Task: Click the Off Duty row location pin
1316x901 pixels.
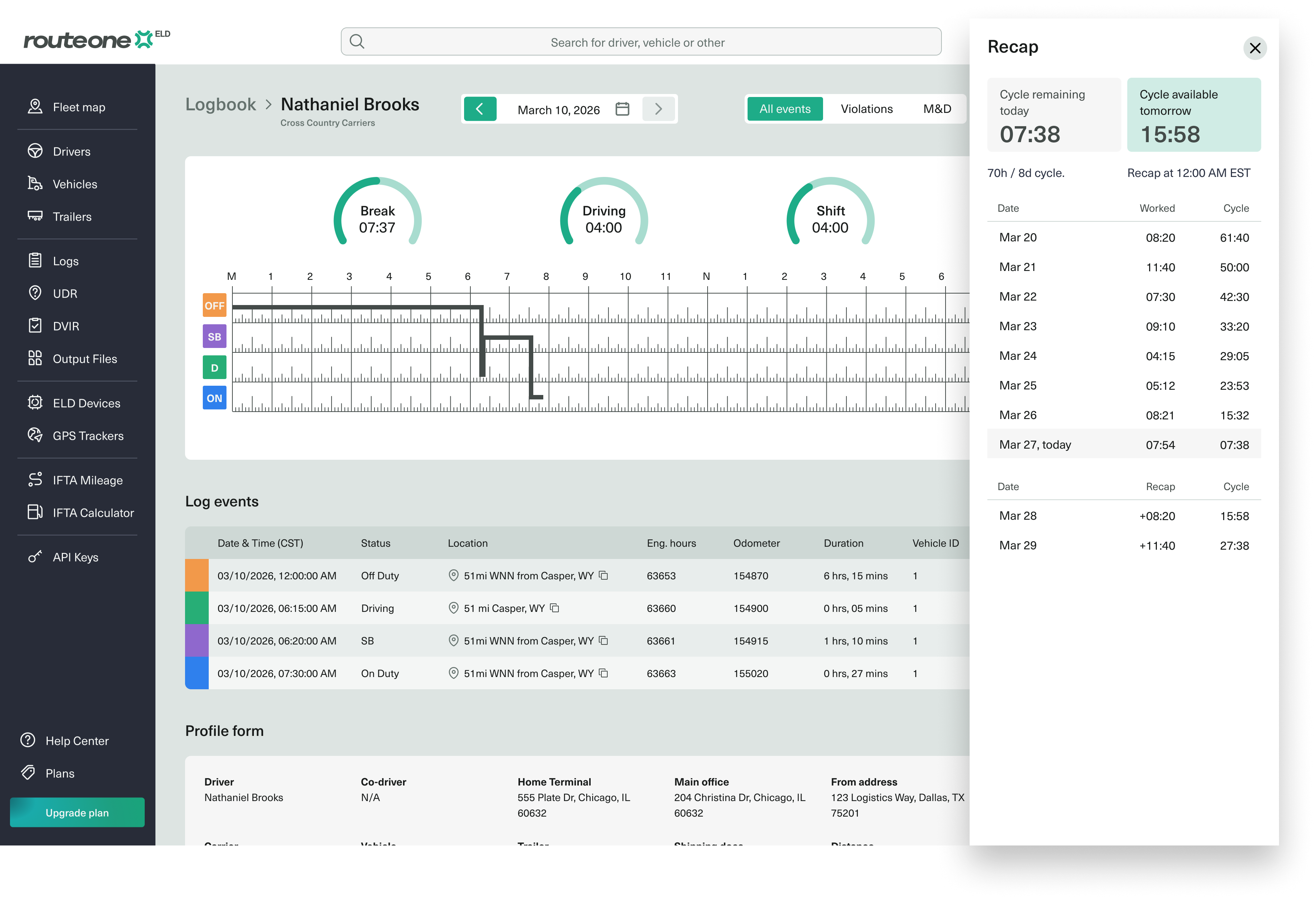Action: tap(454, 575)
